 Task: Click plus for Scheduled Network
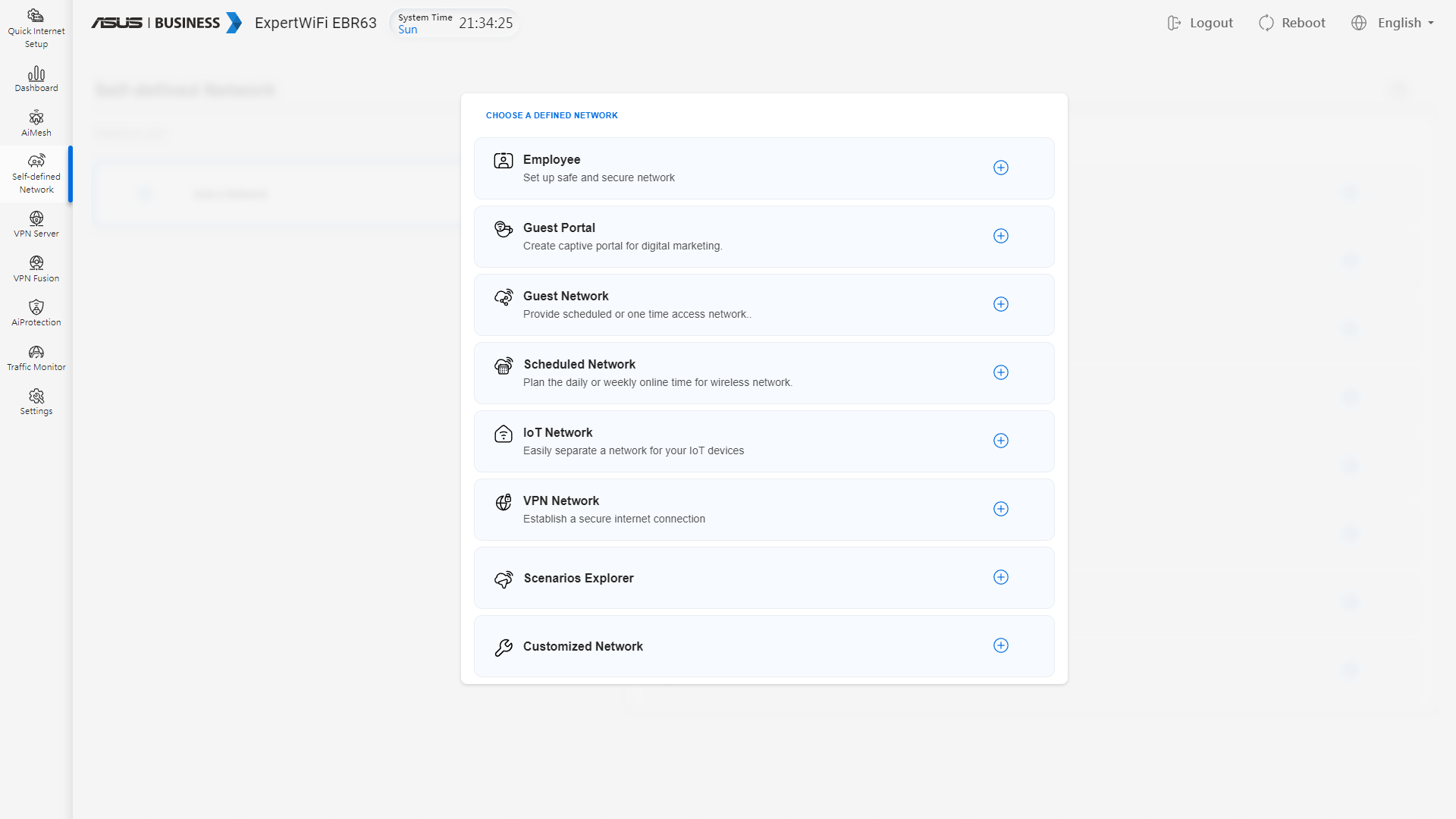[x=1000, y=372]
